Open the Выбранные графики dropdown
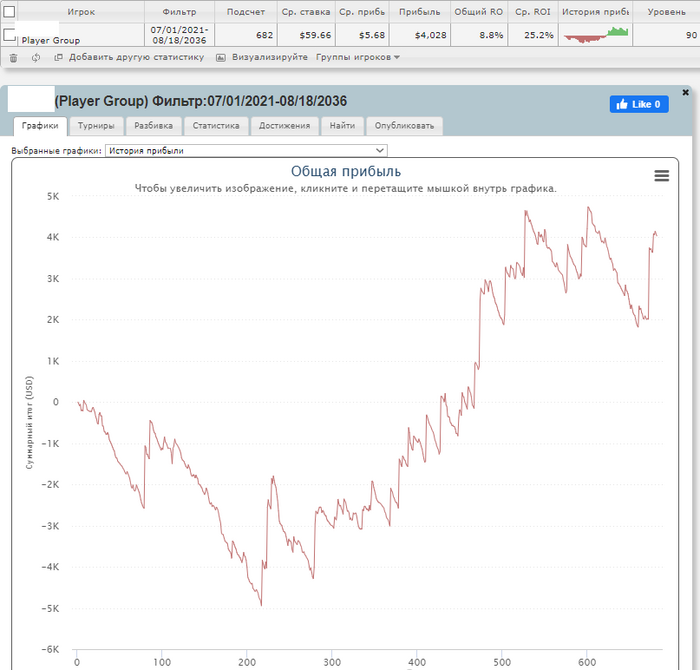 [x=246, y=150]
